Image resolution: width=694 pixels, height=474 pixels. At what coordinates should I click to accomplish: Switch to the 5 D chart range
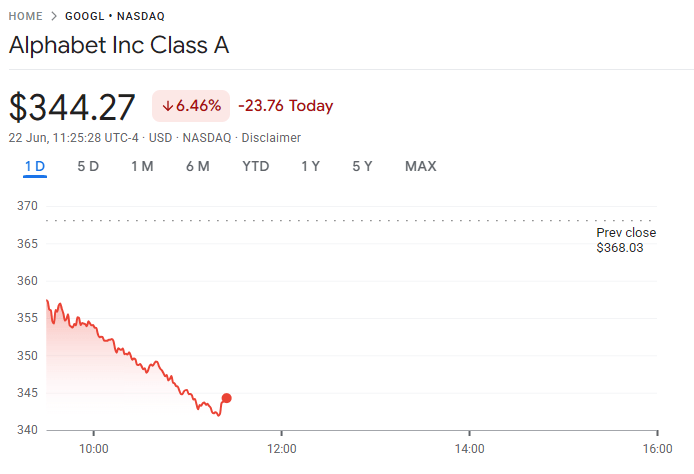coord(88,166)
